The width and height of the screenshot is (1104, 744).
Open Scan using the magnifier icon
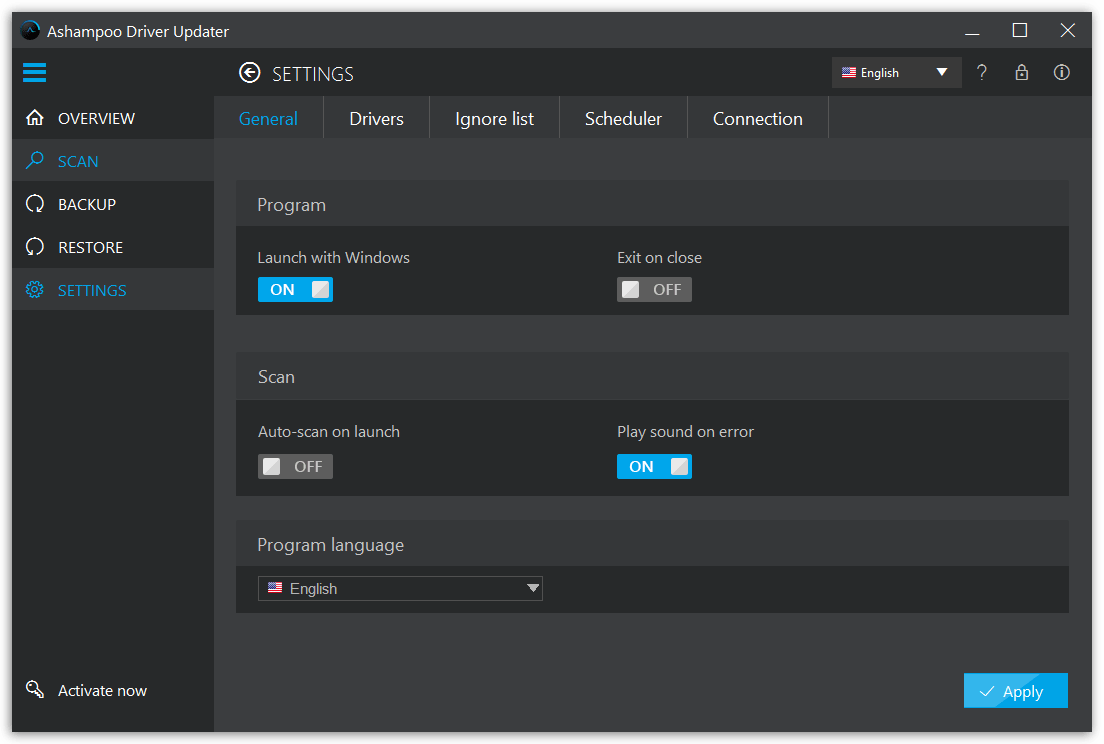click(34, 160)
